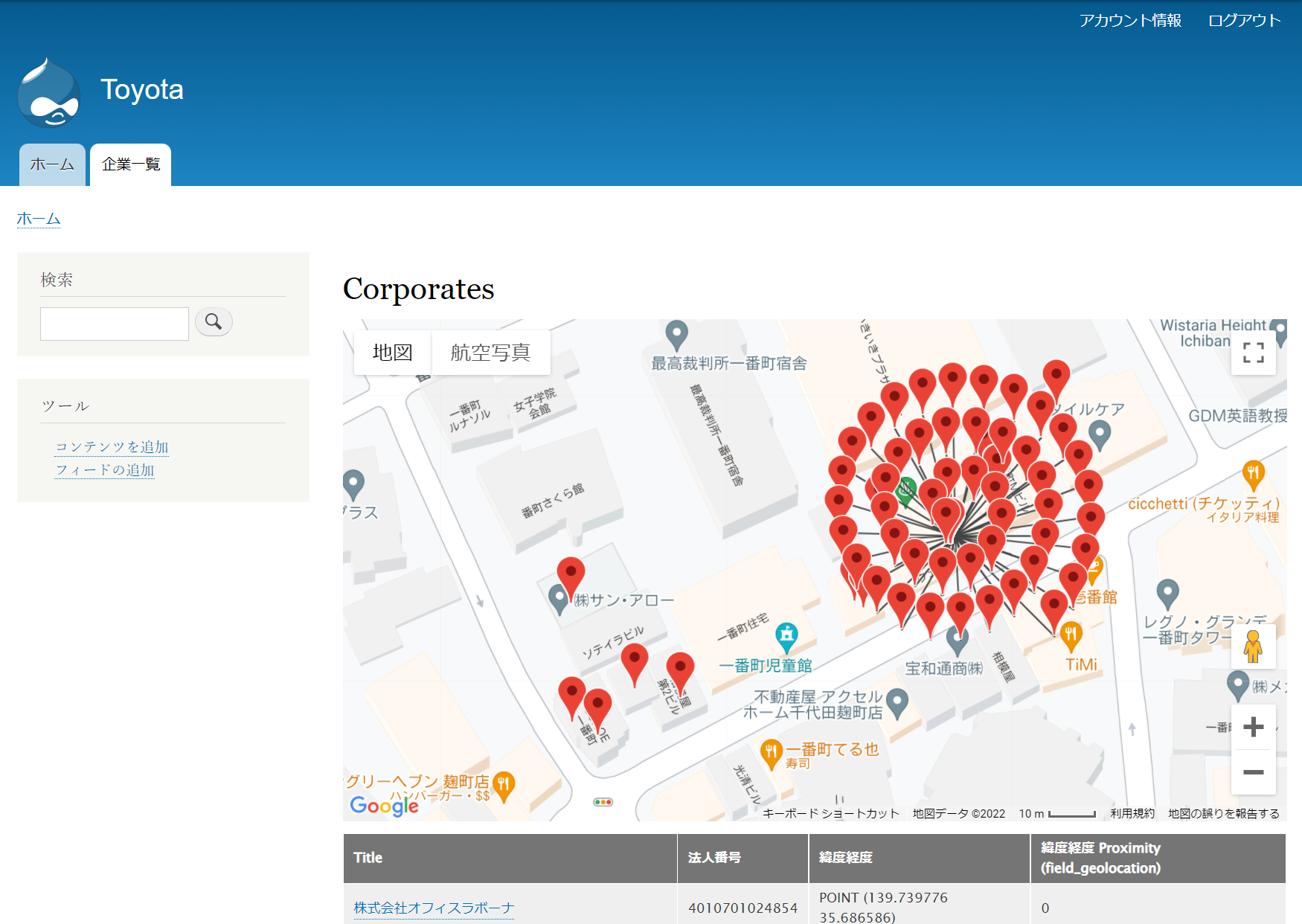Image resolution: width=1302 pixels, height=924 pixels.
Task: Click the Toyota site name
Action: pyautogui.click(x=142, y=89)
